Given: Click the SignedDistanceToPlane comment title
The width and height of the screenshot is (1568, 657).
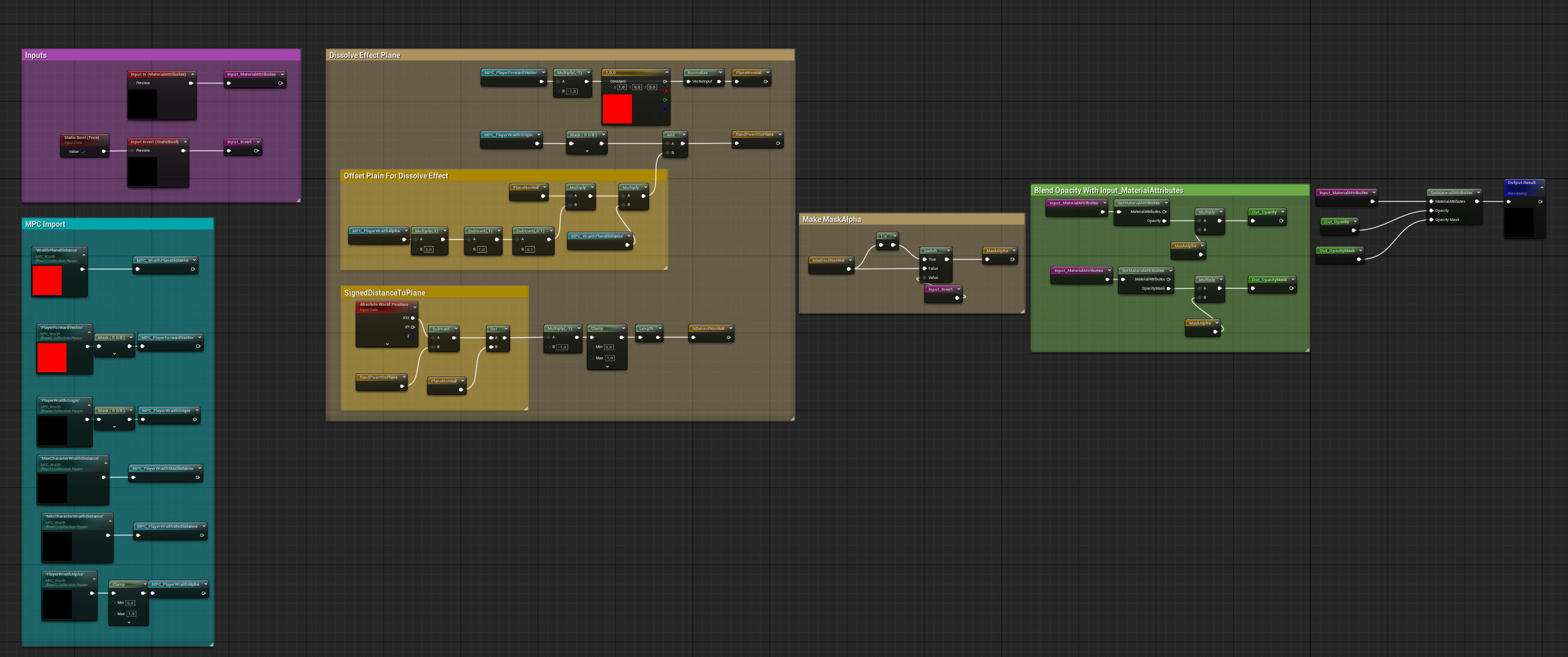Looking at the screenshot, I should [x=385, y=293].
